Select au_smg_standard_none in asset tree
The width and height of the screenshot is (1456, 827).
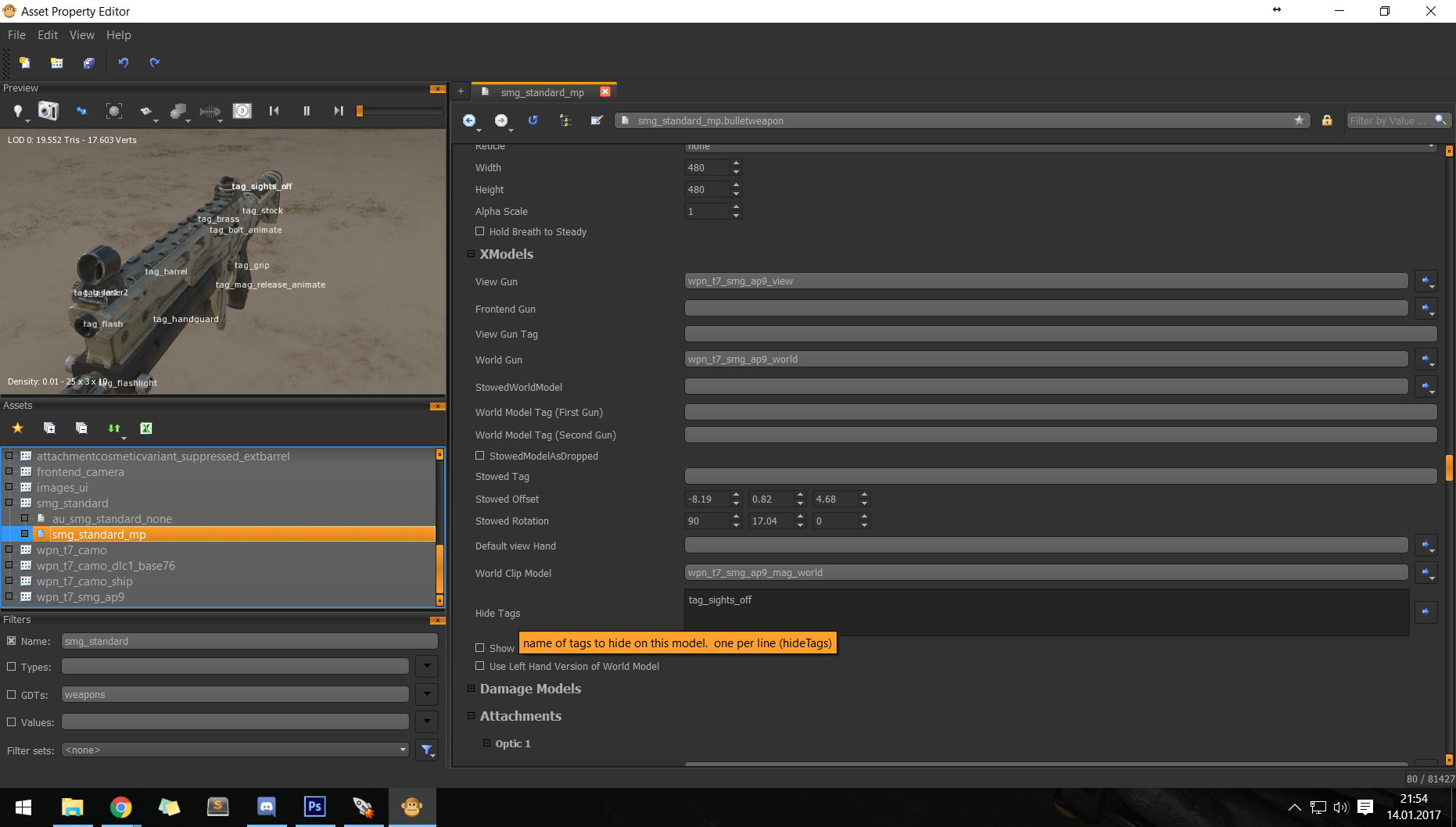(x=112, y=519)
